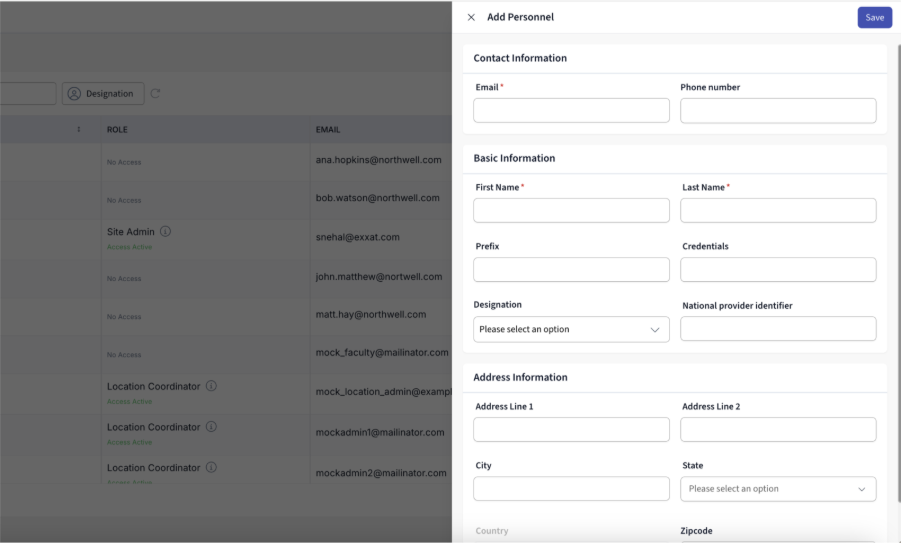This screenshot has width=901, height=543.
Task: Click the refresh icon beside Designation filter
Action: pos(155,94)
